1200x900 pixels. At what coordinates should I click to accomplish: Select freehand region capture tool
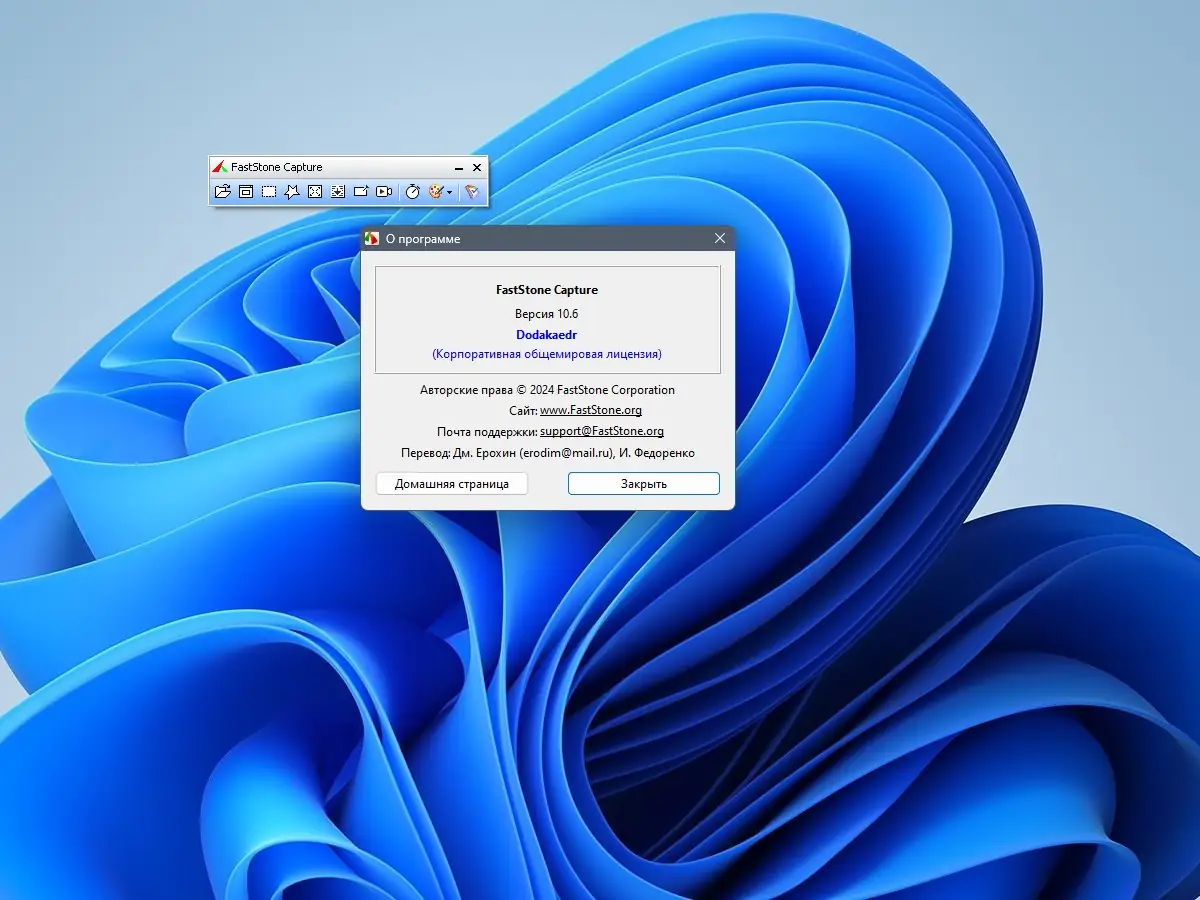pos(292,192)
